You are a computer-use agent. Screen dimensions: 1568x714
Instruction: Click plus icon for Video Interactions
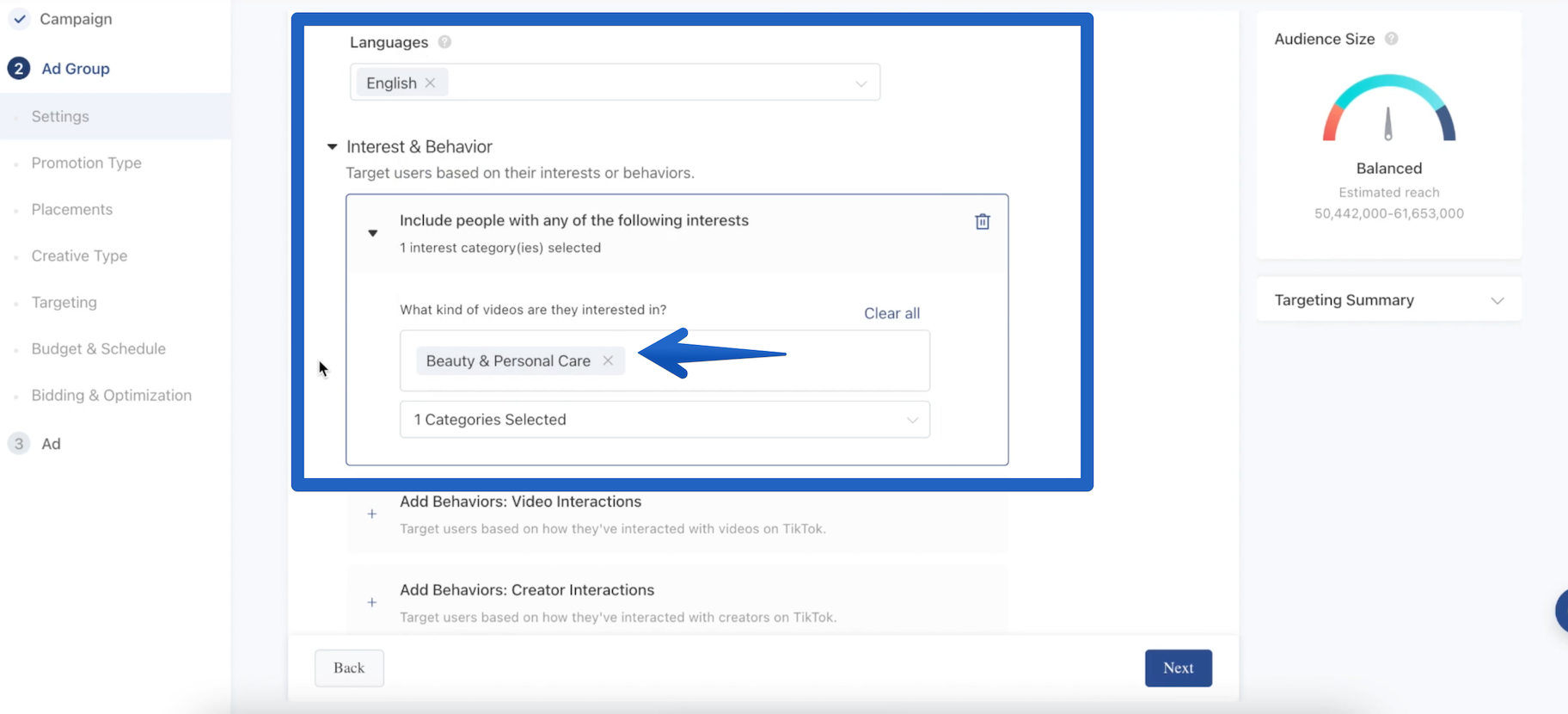click(371, 514)
